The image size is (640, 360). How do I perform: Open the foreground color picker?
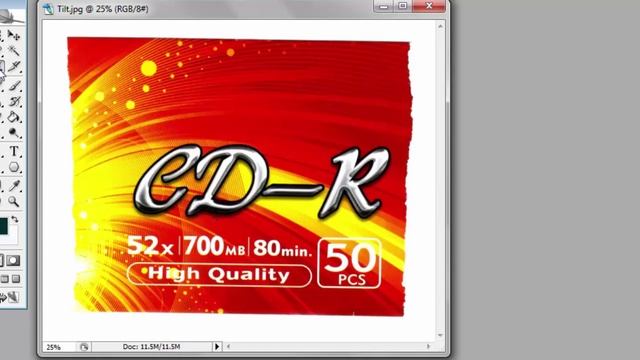click(x=3, y=226)
